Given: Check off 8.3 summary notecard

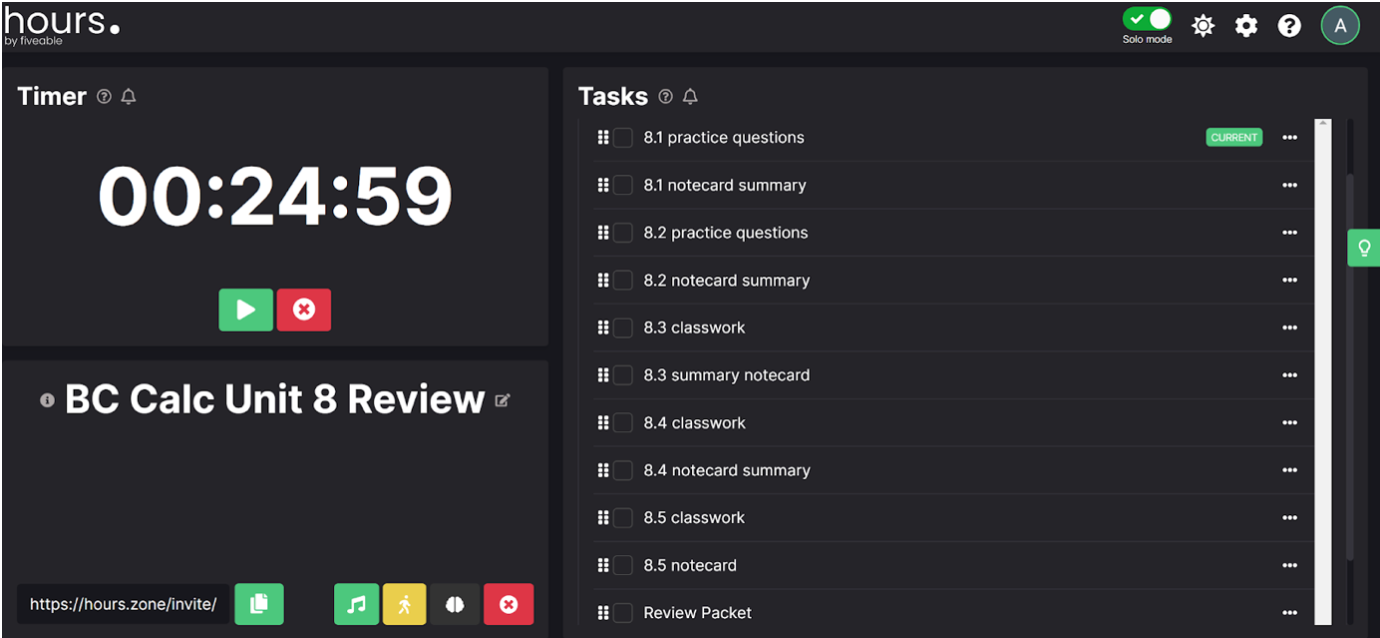Looking at the screenshot, I should coord(623,375).
